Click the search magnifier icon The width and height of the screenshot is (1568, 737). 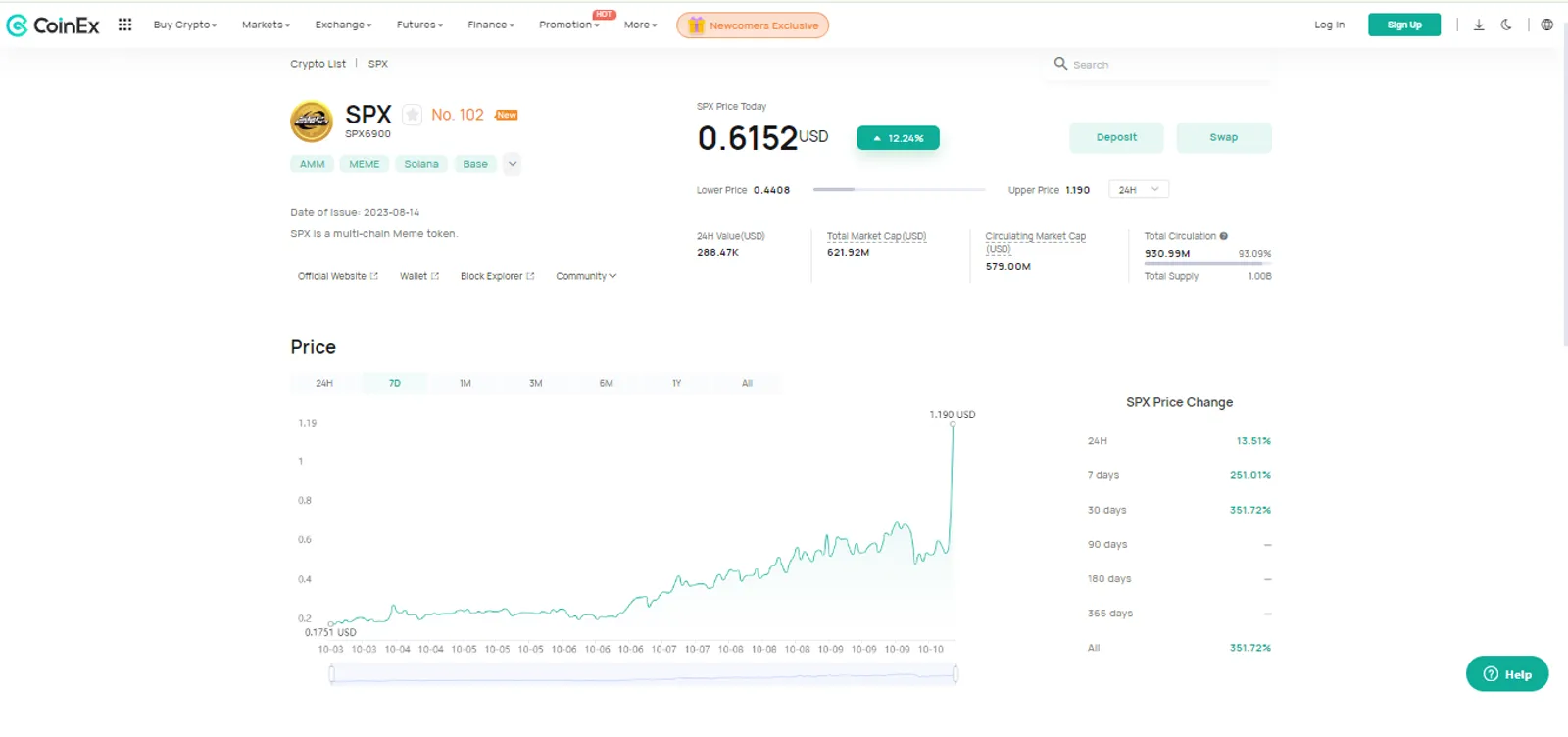tap(1060, 64)
